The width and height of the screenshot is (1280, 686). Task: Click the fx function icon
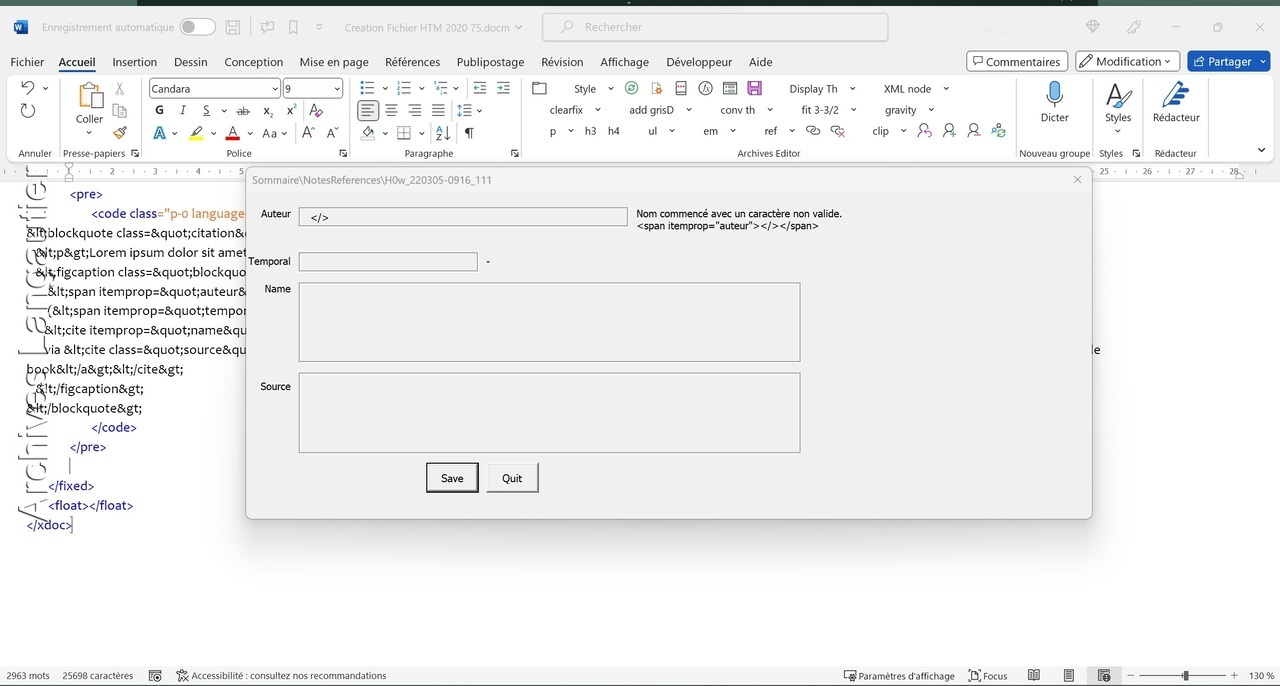pyautogui.click(x=705, y=89)
